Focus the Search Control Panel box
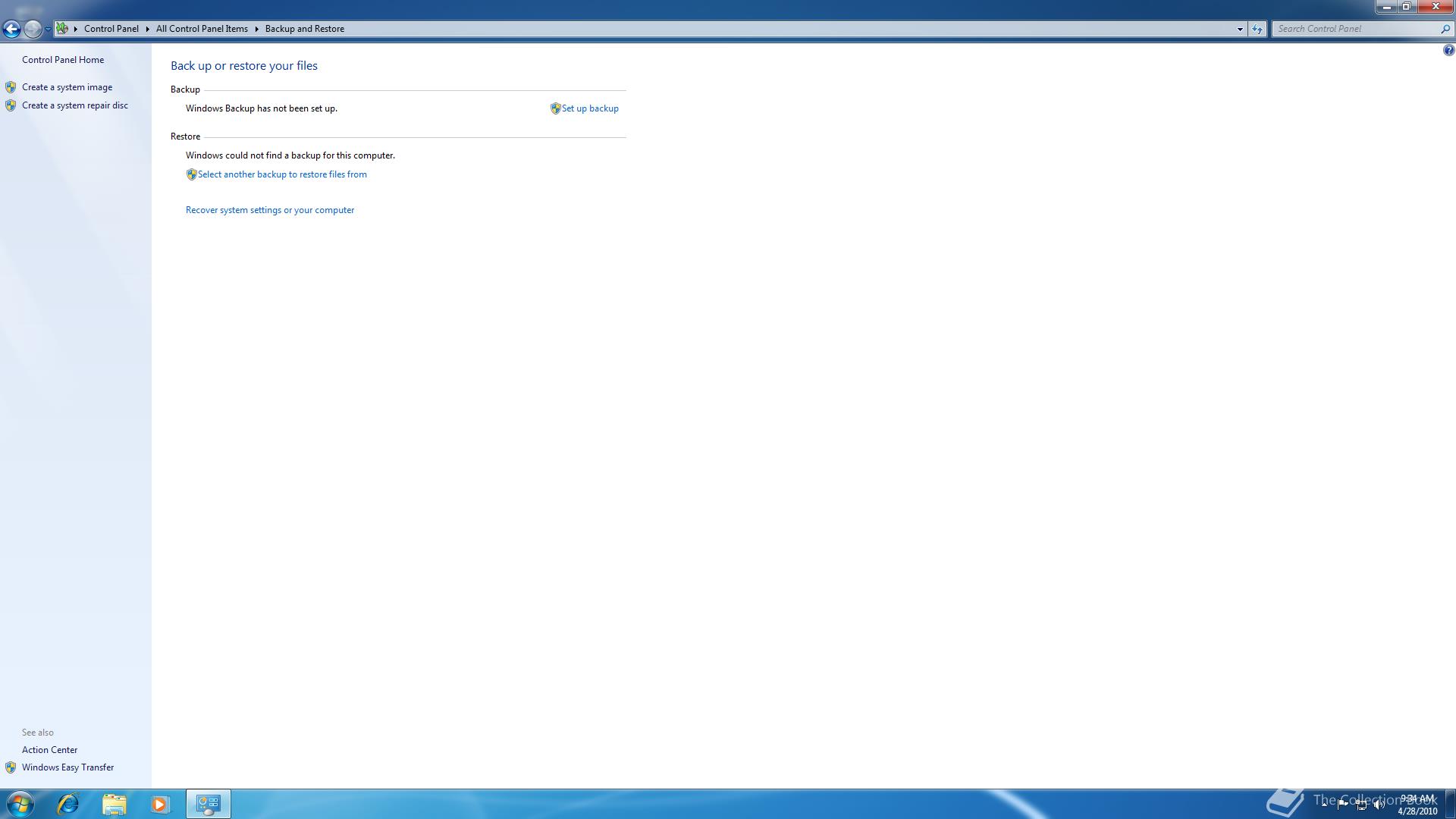This screenshot has width=1456, height=819. [1356, 29]
